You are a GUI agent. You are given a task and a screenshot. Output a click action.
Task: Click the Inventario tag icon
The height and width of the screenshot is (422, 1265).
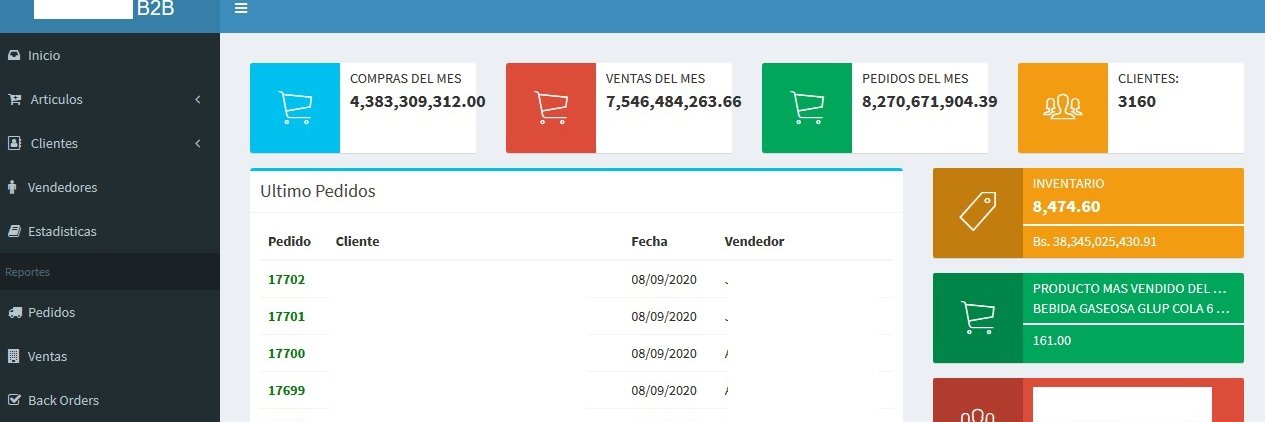coord(977,213)
